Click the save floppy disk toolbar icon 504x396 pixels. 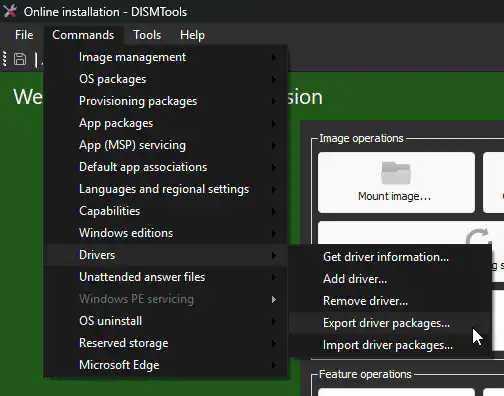click(20, 59)
